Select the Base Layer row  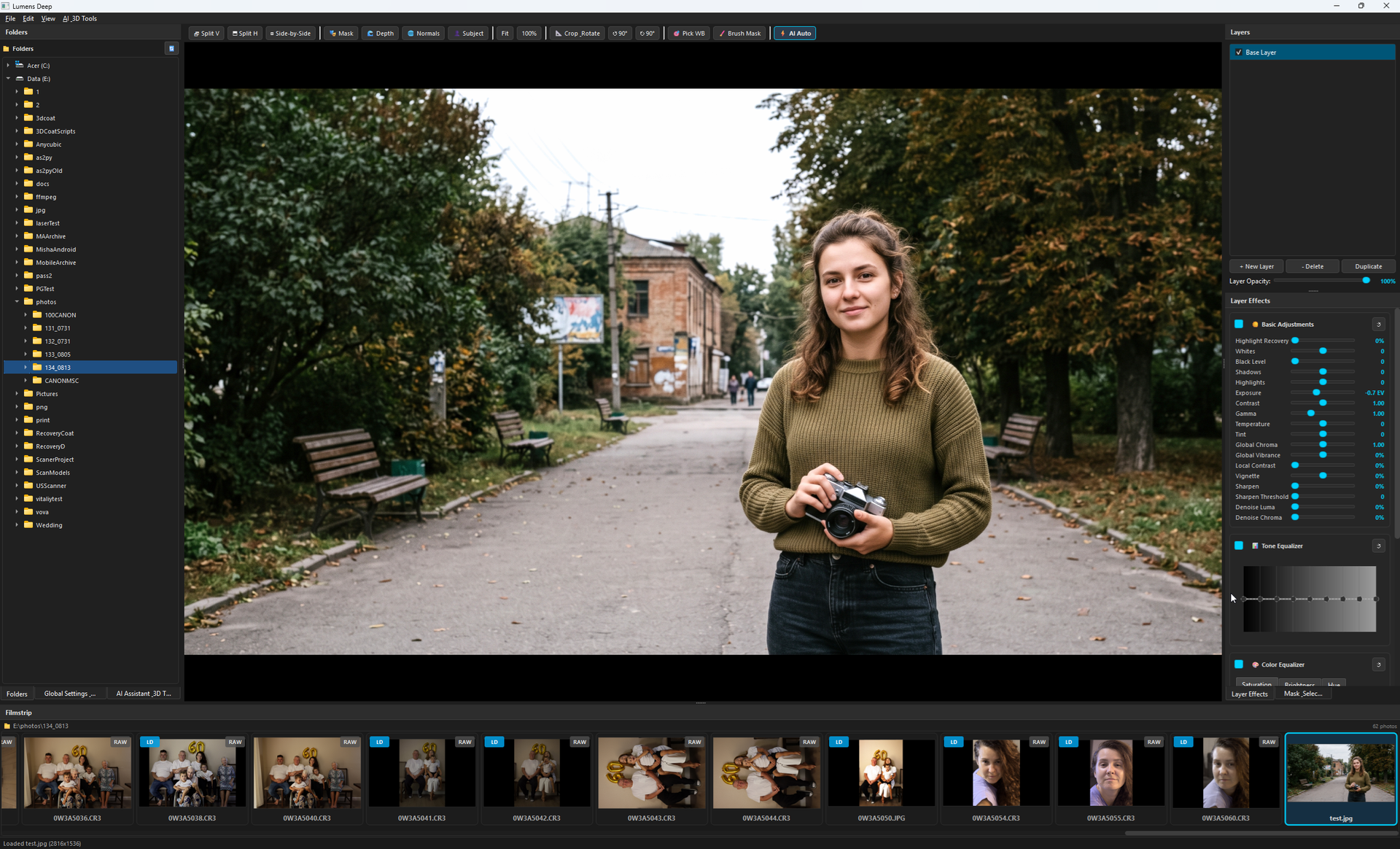coord(1312,53)
